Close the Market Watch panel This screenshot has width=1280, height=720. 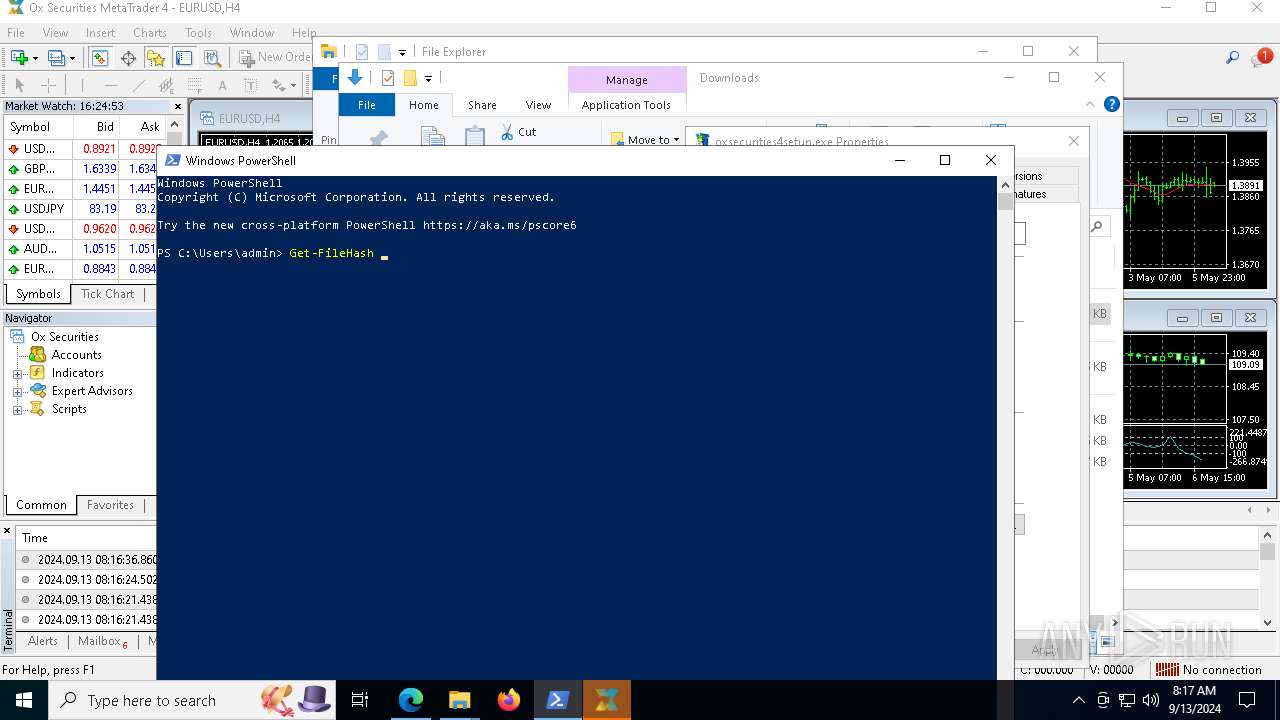178,106
